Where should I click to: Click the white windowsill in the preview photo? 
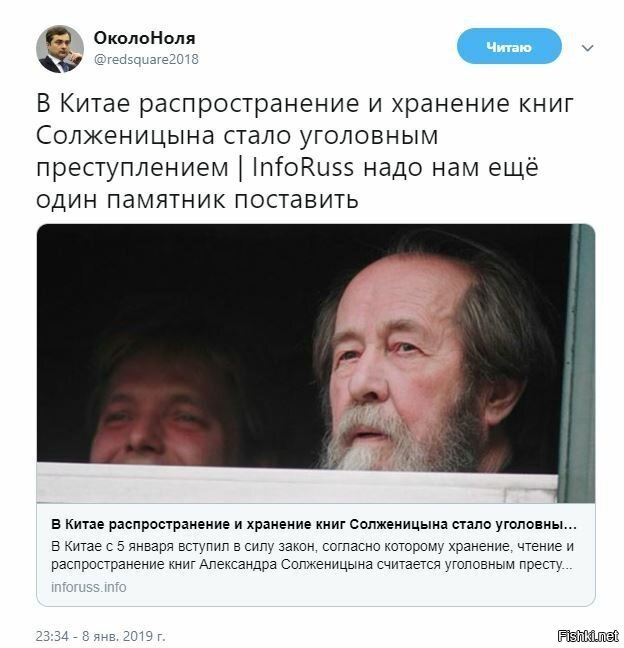point(298,483)
